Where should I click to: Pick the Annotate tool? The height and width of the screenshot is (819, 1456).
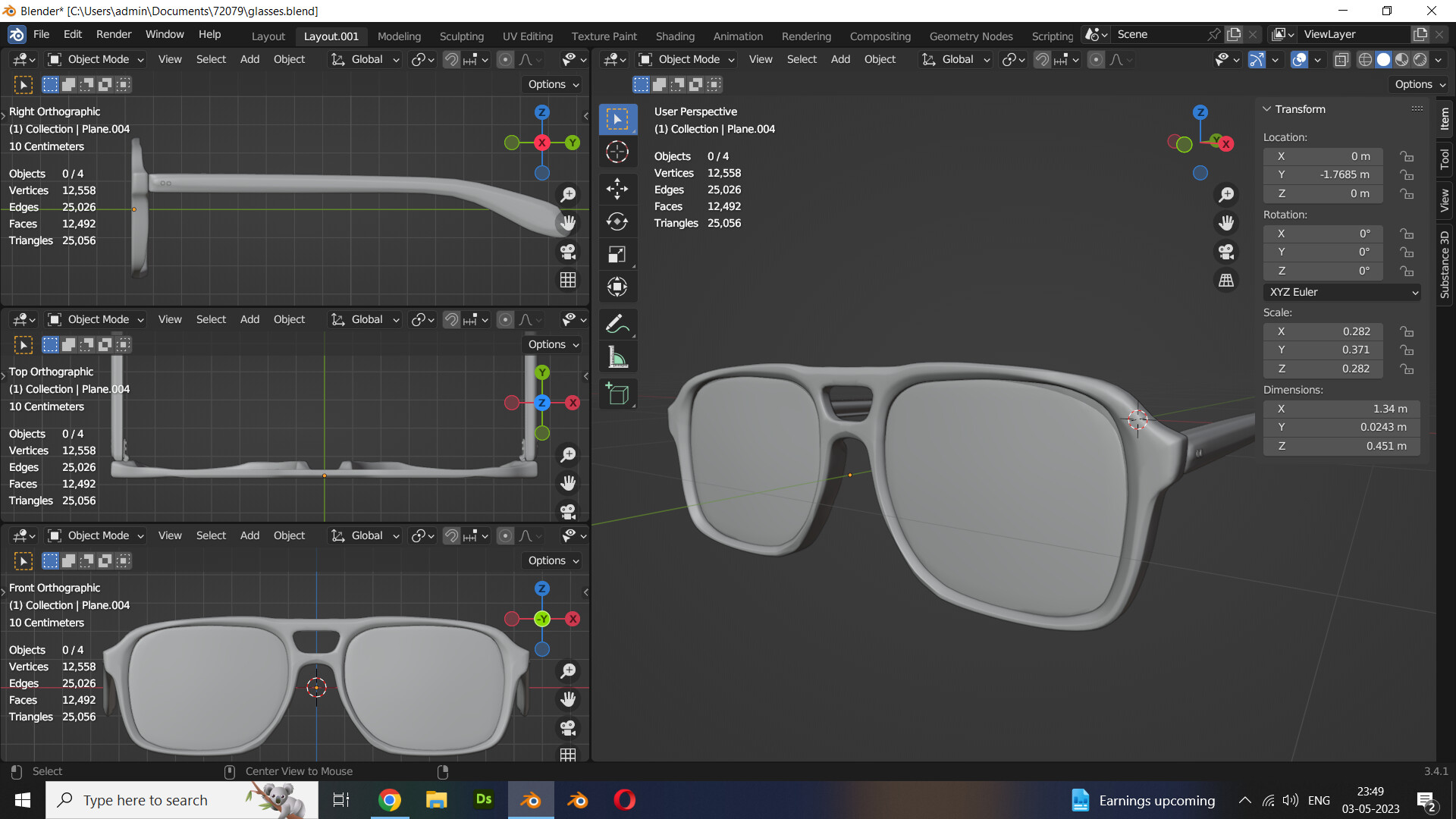point(618,324)
